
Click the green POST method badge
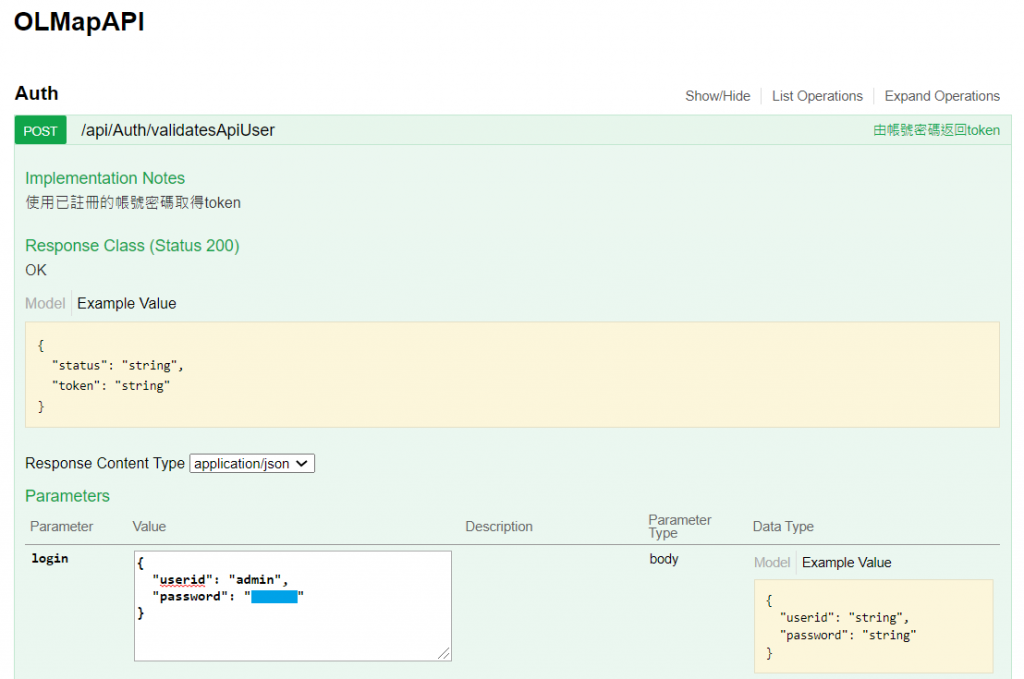[40, 131]
